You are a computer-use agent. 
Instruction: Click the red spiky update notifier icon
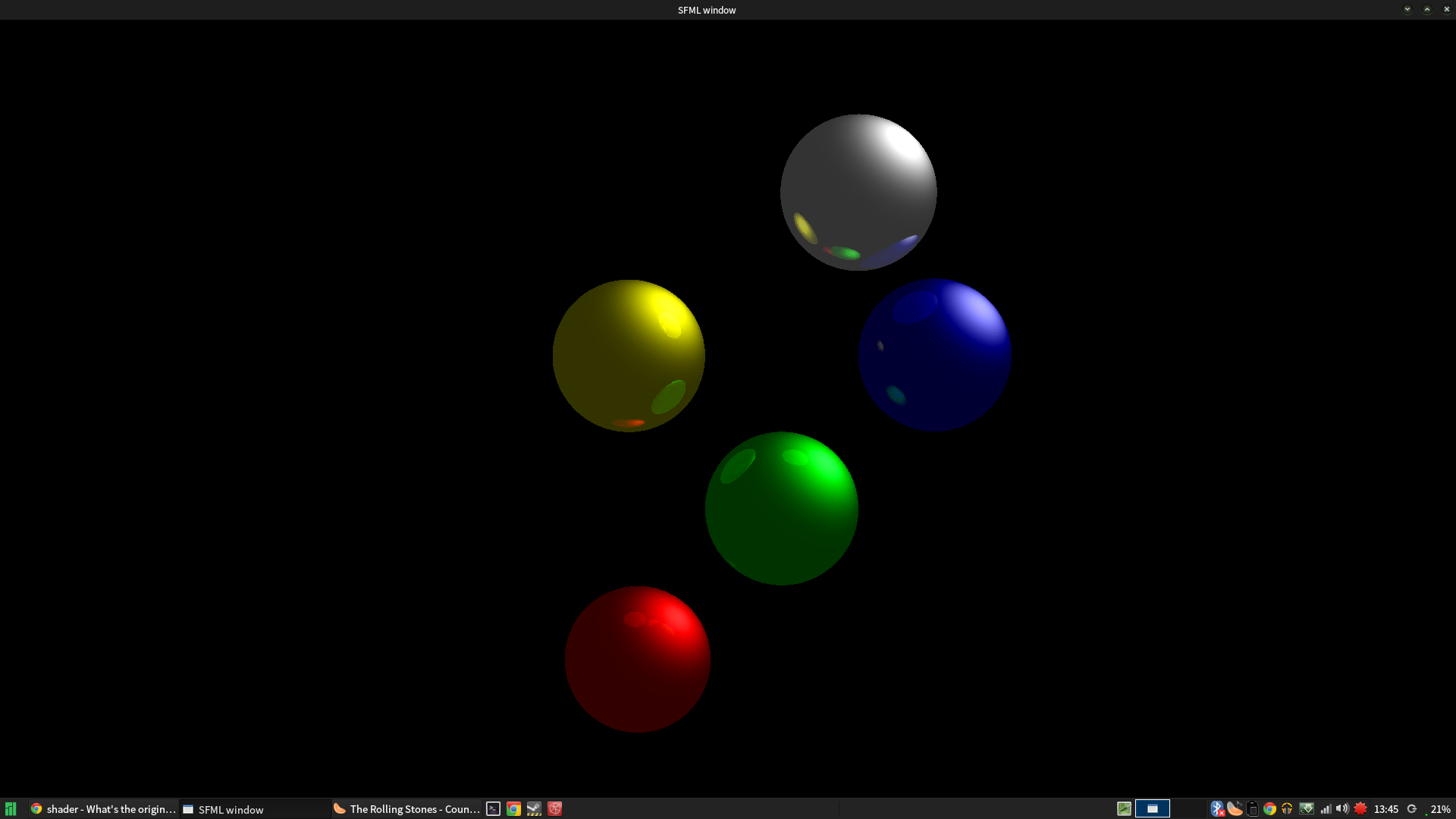[1360, 809]
